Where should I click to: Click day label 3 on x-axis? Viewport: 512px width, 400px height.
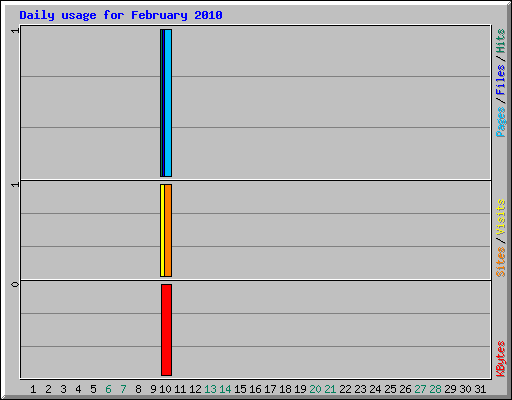[x=63, y=389]
